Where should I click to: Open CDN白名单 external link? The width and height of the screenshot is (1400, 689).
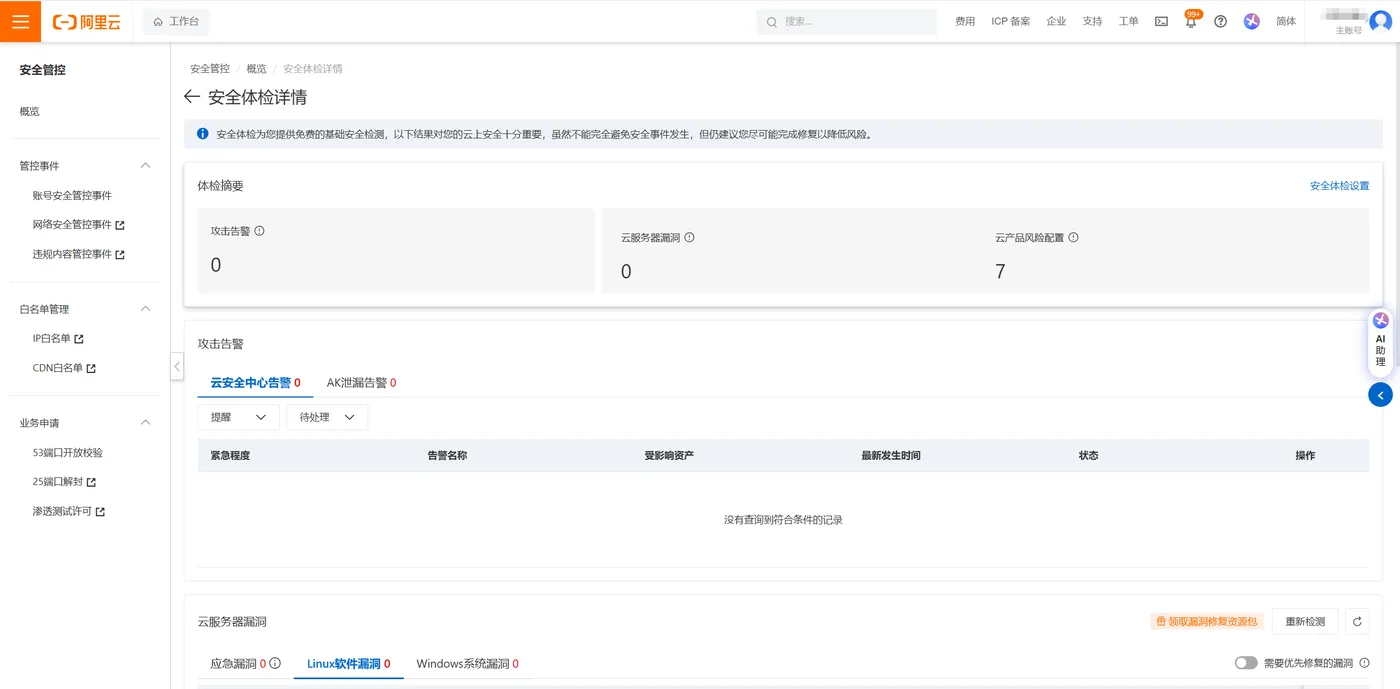point(64,368)
